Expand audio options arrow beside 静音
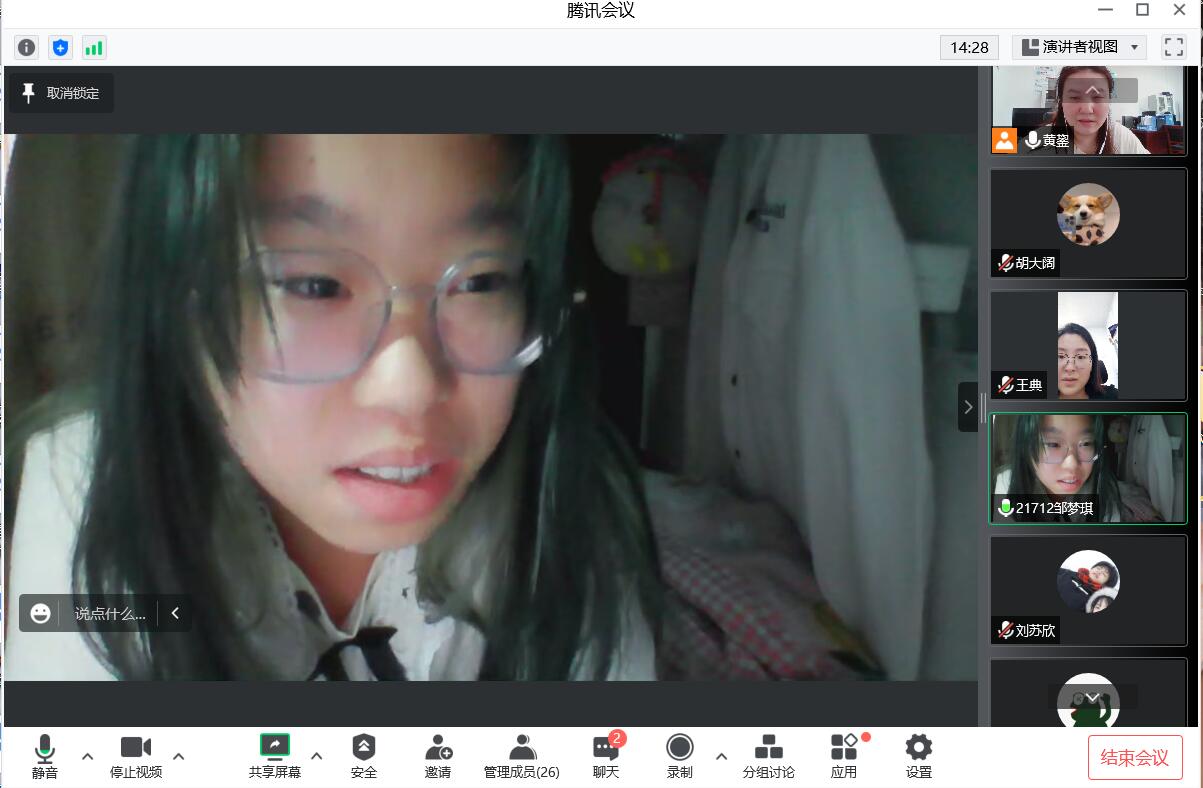 coord(87,756)
